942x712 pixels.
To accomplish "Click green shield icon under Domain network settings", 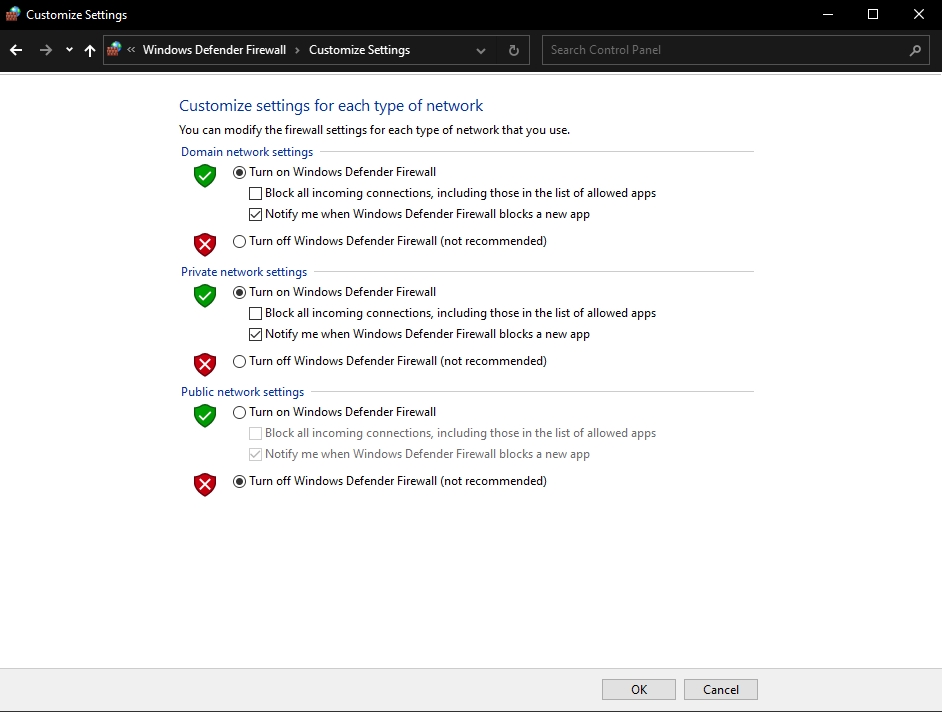I will [205, 175].
